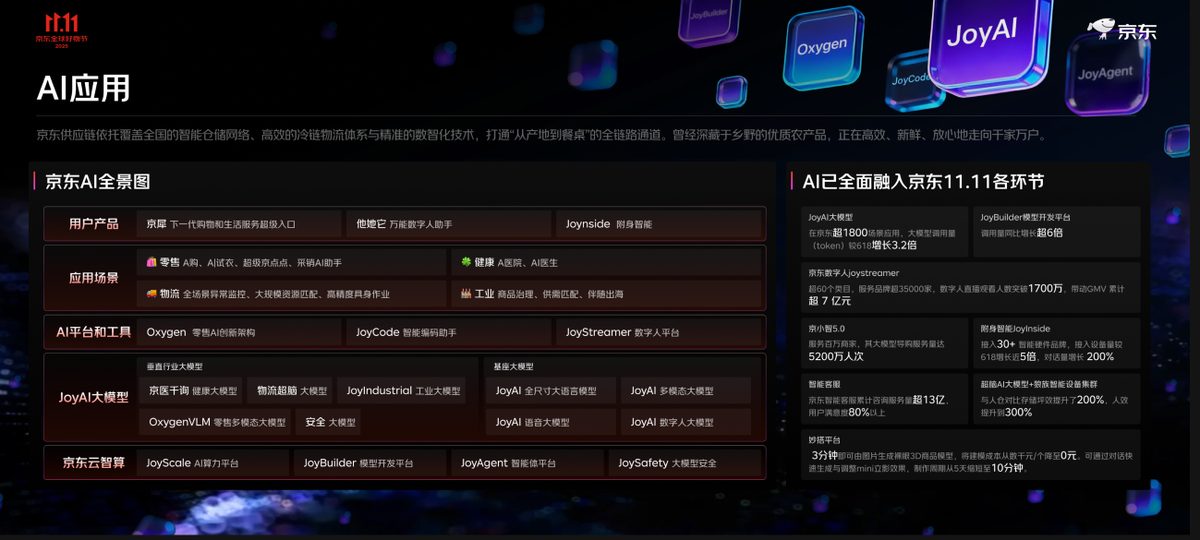Screen dimensions: 1200x540
Task: Click the JD.com dog logo
Action: point(1103,28)
